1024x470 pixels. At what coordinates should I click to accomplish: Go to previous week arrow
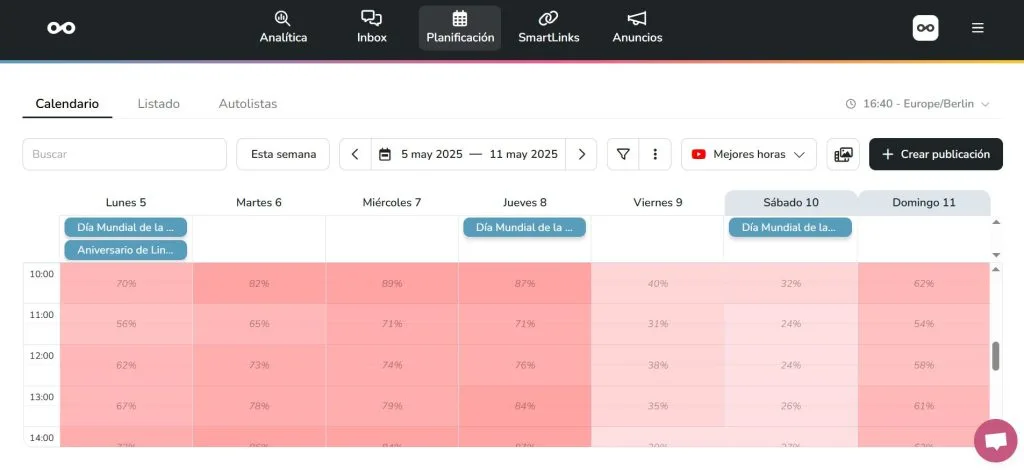(x=355, y=154)
